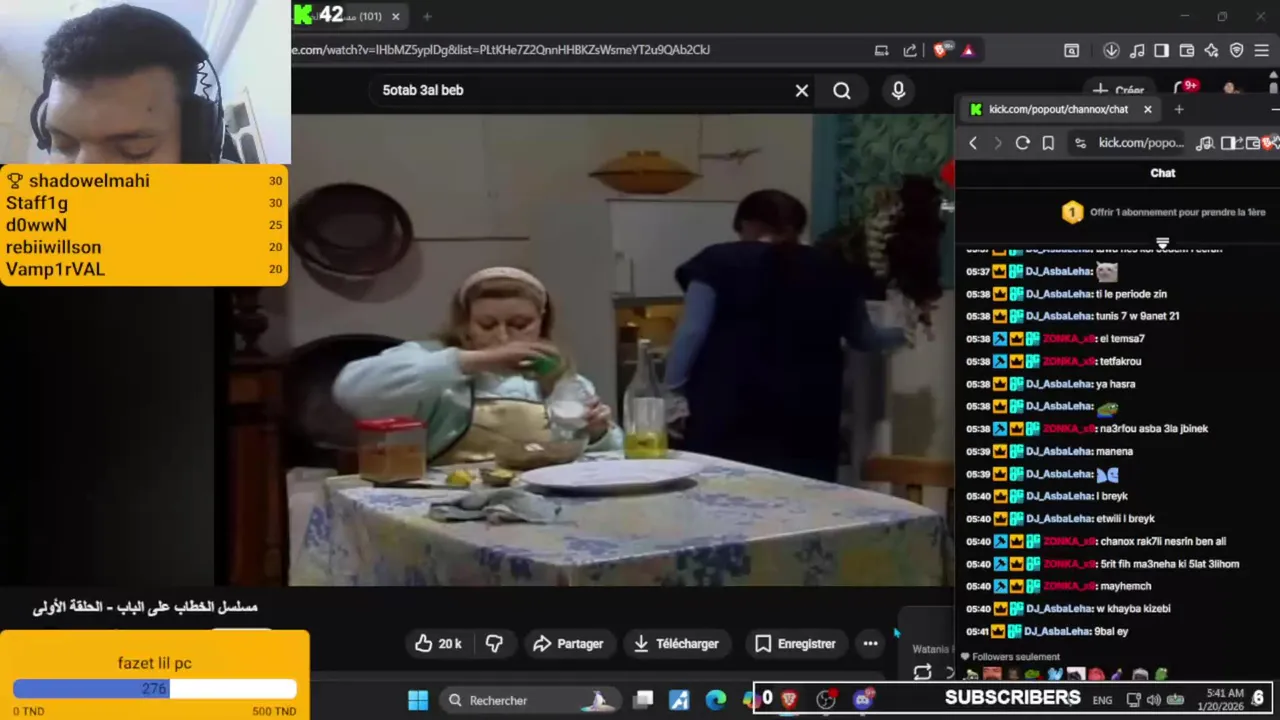The image size is (1280, 720).
Task: Go back in the Kick chat window
Action: tap(973, 143)
